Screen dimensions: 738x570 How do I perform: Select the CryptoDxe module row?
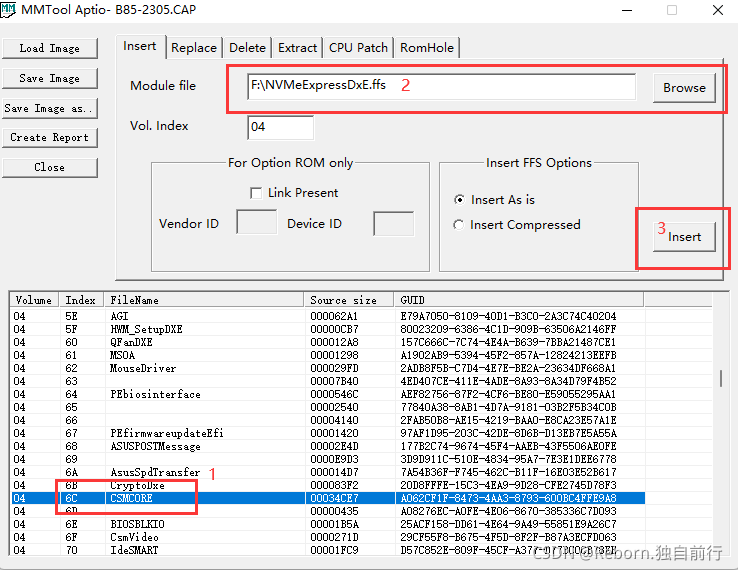click(328, 485)
